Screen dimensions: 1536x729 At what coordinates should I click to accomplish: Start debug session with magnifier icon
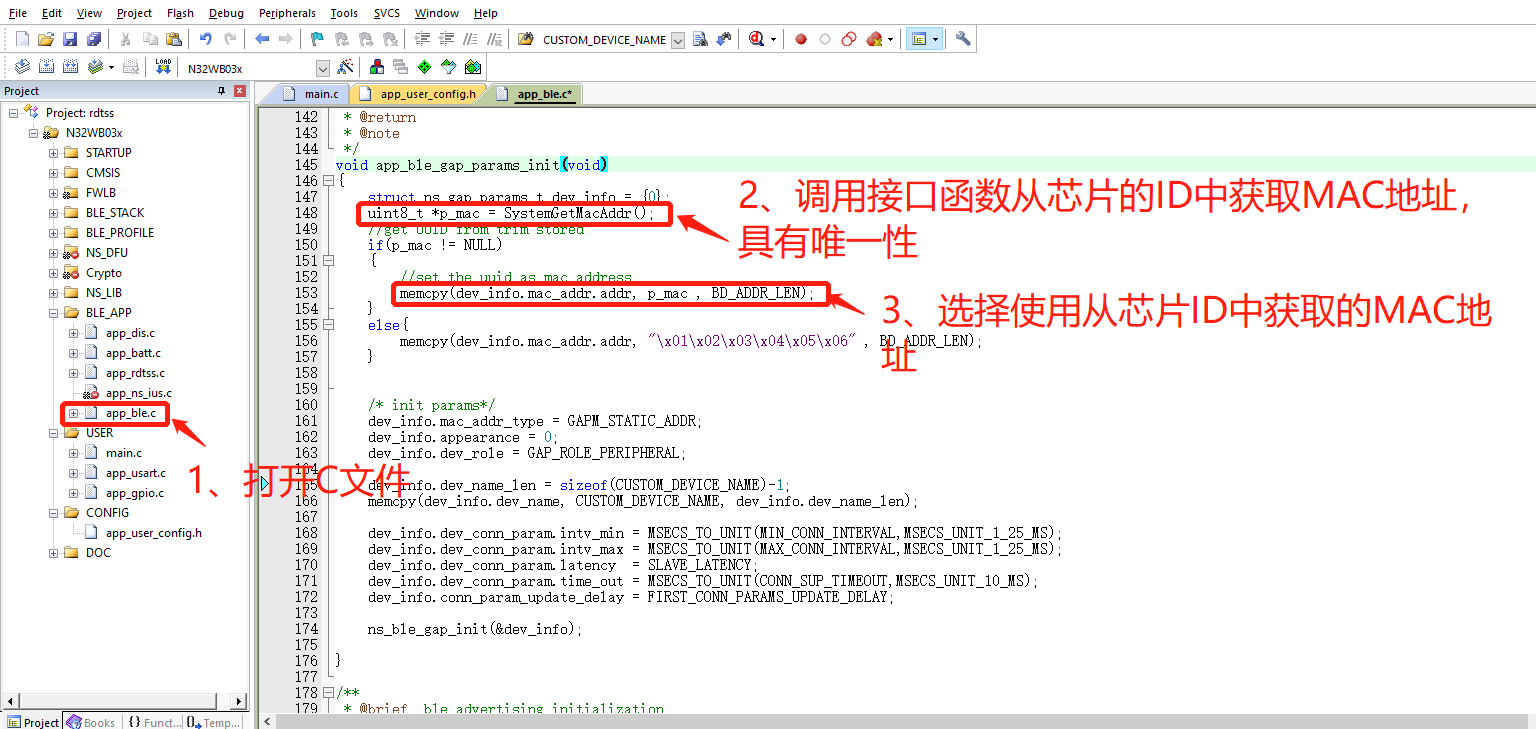(x=756, y=39)
